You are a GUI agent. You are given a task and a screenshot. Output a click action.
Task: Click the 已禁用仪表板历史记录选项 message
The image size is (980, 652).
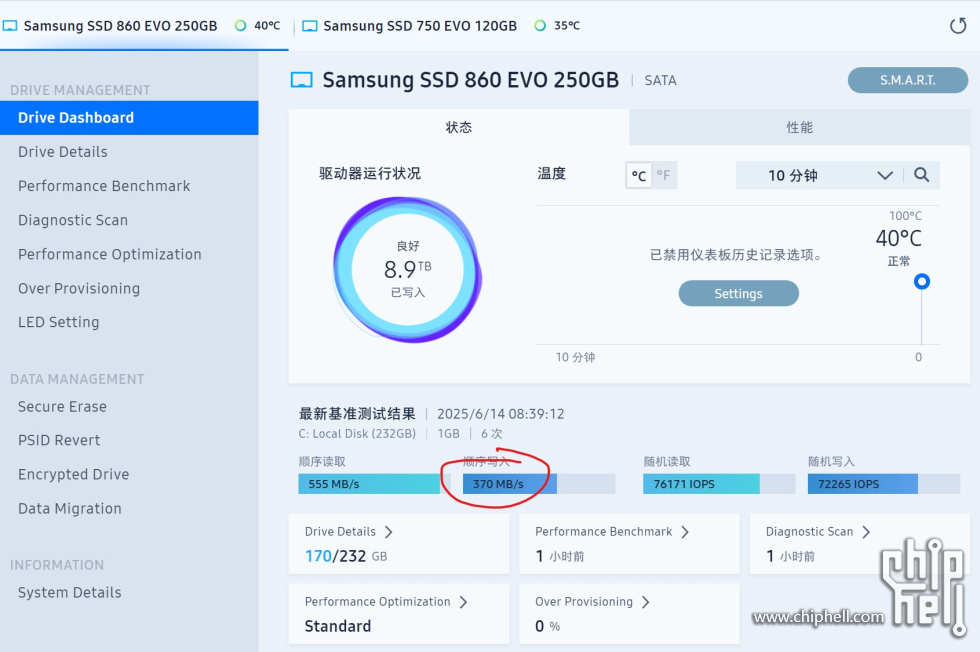tap(736, 255)
